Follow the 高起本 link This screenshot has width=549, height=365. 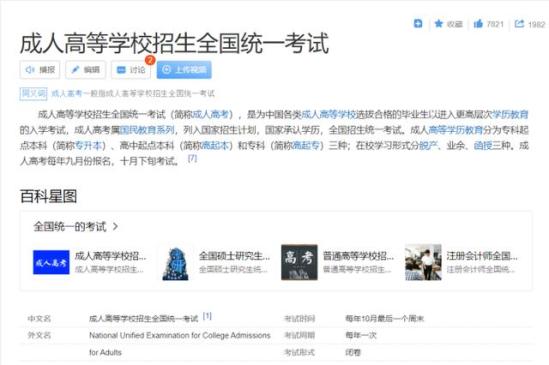click(x=216, y=145)
